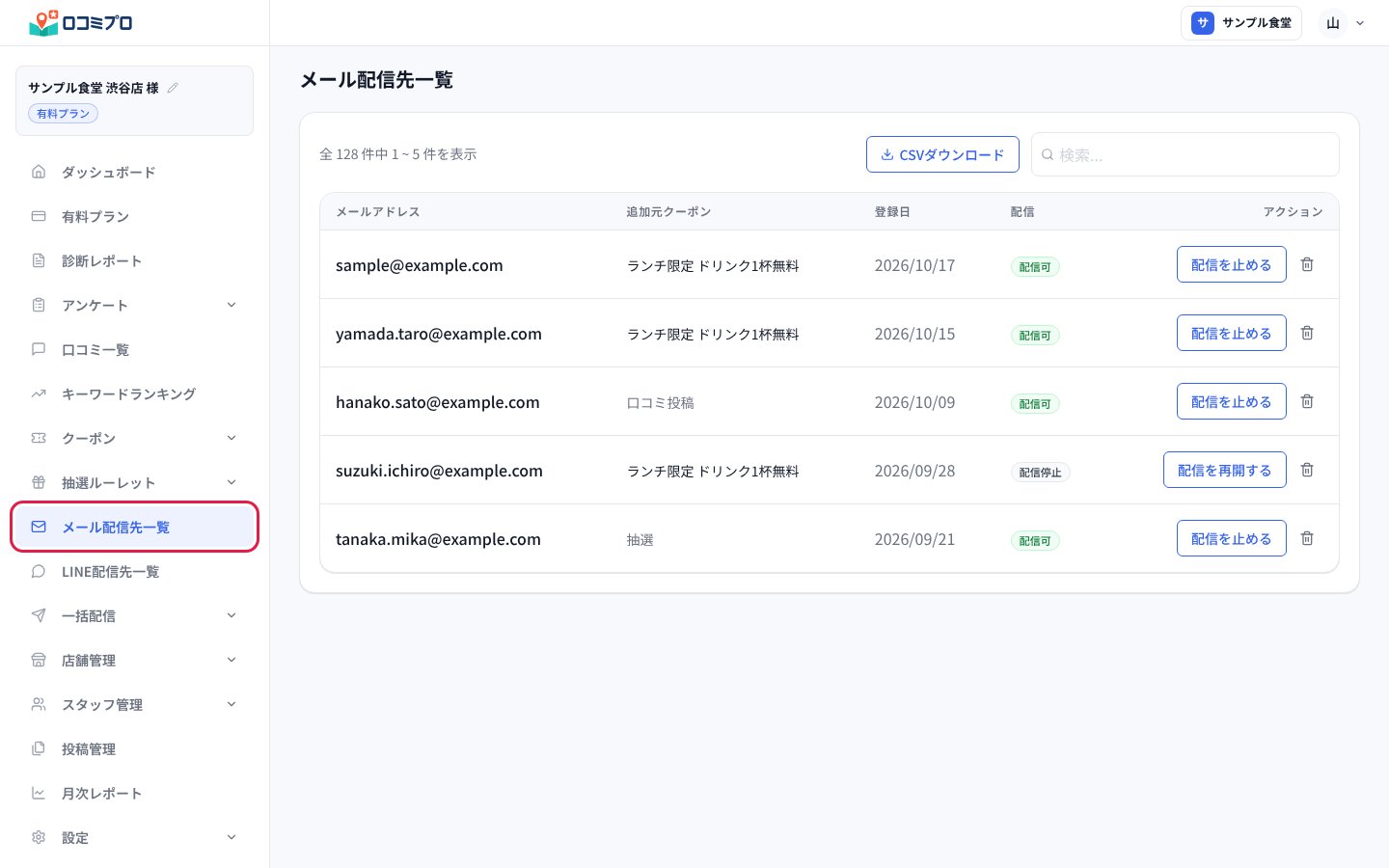Open 診断レポート from sidebar

[x=135, y=260]
